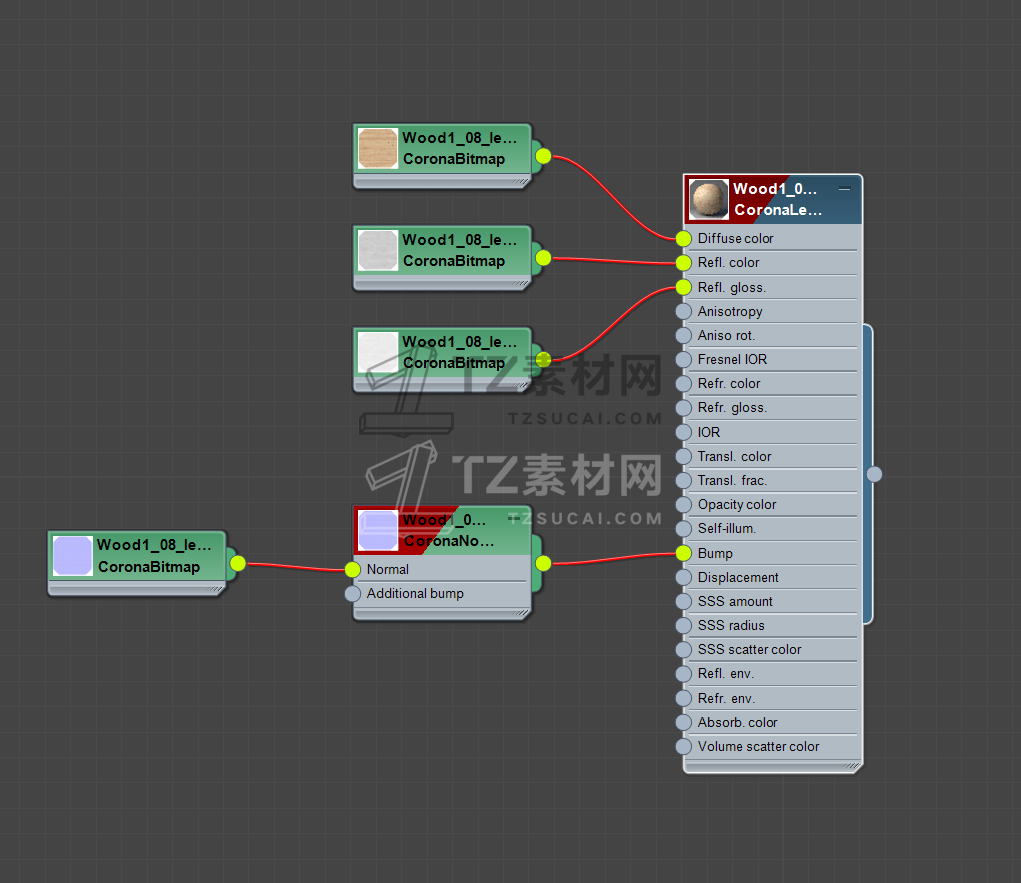Screen dimensions: 1021x883
Task: Select the Displacement slot label
Action: click(x=738, y=578)
